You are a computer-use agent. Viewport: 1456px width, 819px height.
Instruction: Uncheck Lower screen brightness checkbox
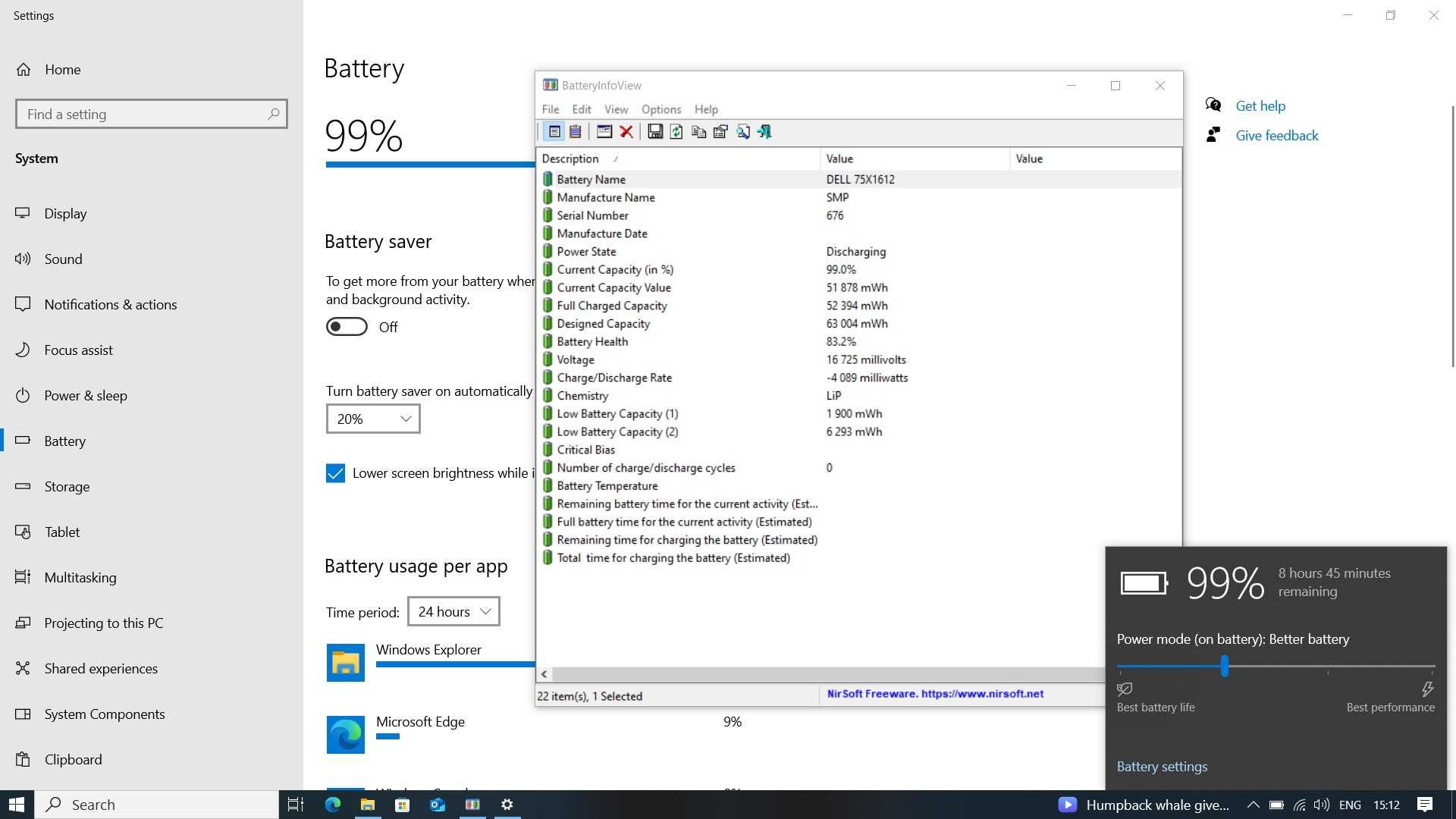[335, 473]
